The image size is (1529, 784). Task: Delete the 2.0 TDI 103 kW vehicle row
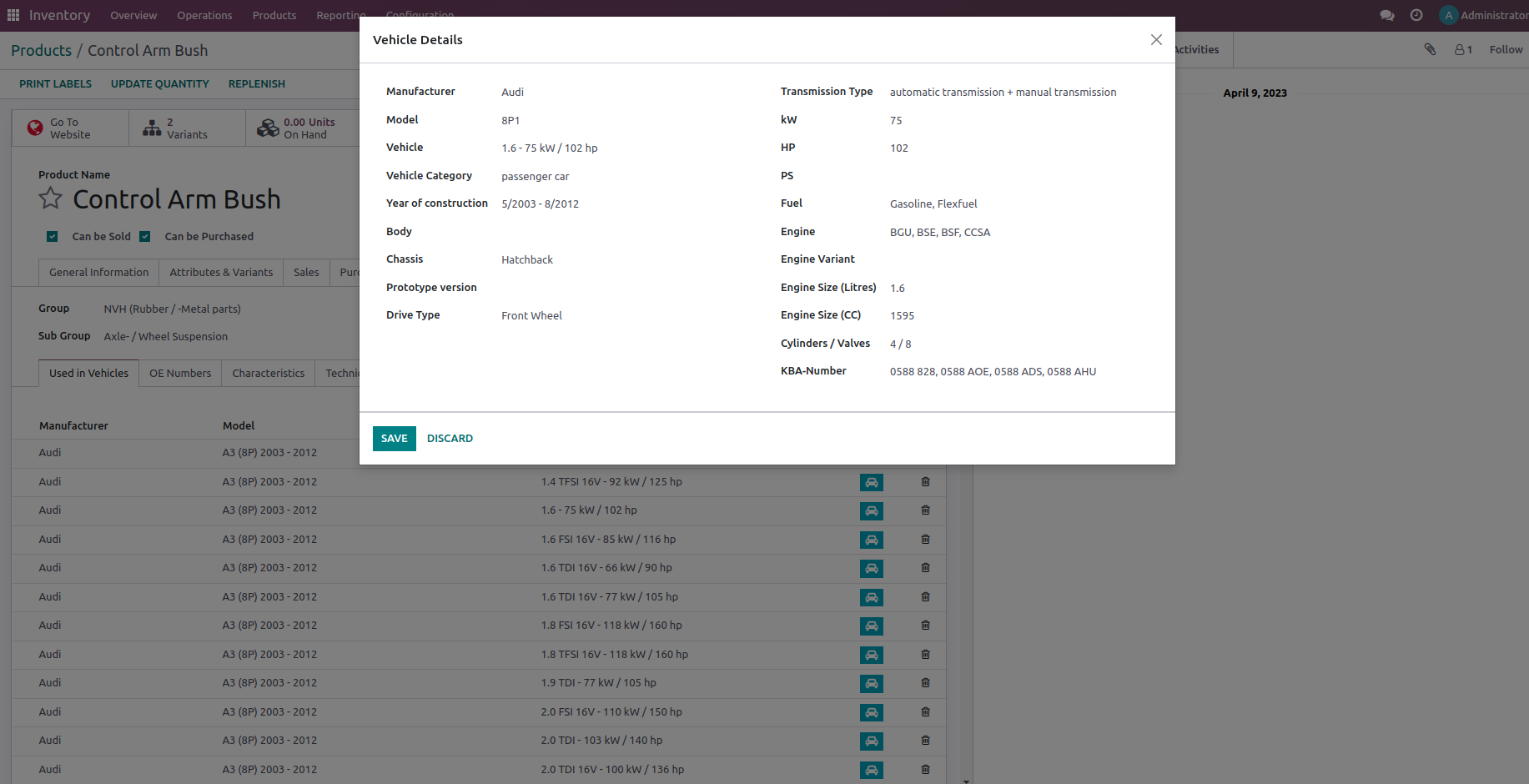925,741
